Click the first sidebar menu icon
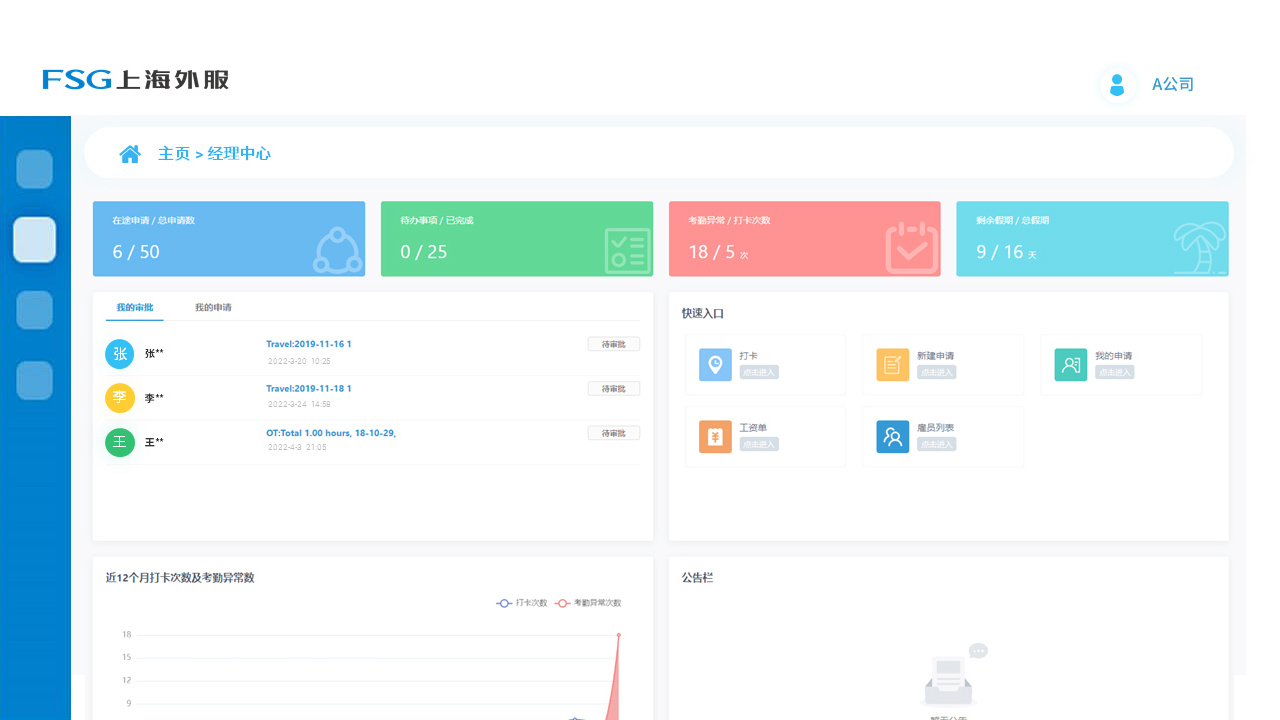This screenshot has width=1280, height=720. 34,169
